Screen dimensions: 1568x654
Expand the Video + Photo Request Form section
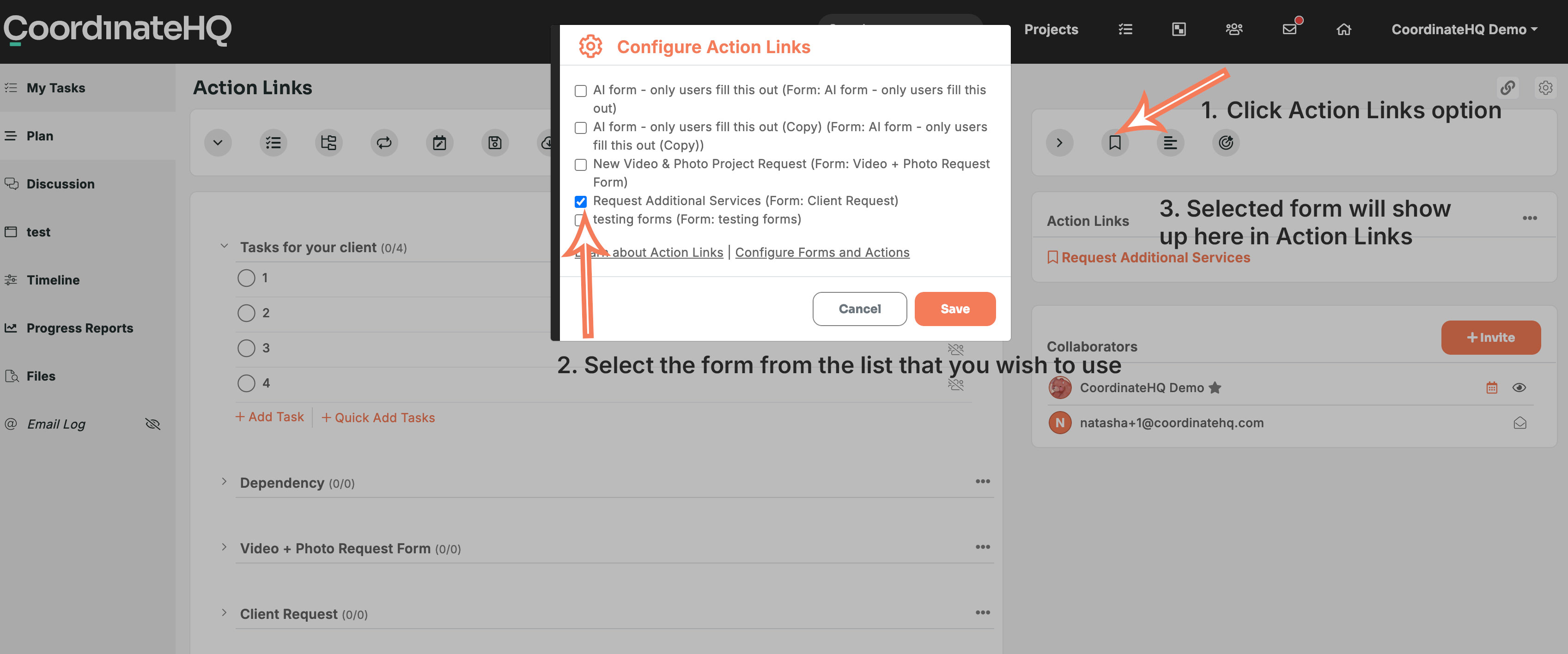pyautogui.click(x=224, y=547)
